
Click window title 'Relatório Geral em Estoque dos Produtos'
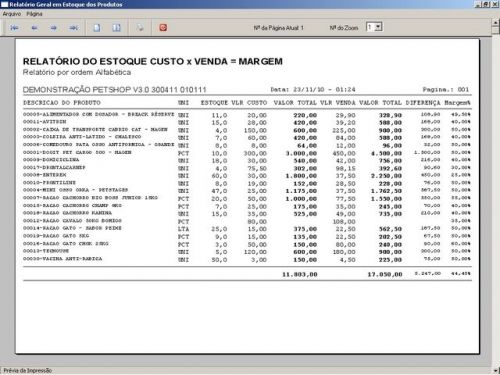pos(66,4)
